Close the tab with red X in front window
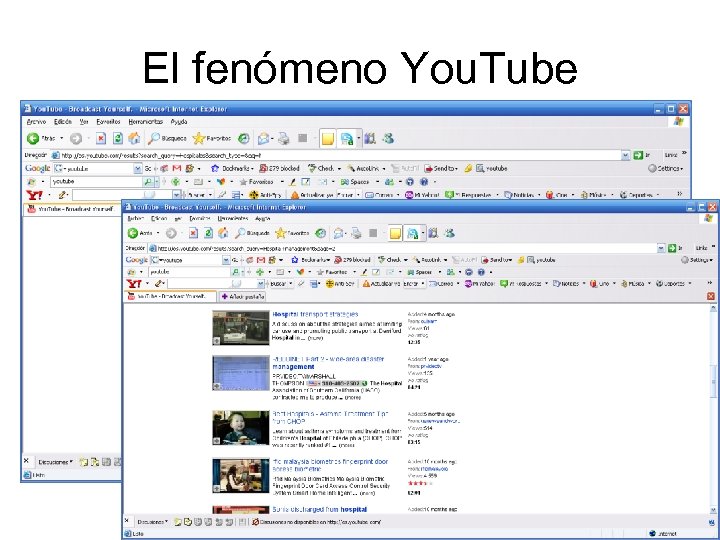 coord(711,296)
